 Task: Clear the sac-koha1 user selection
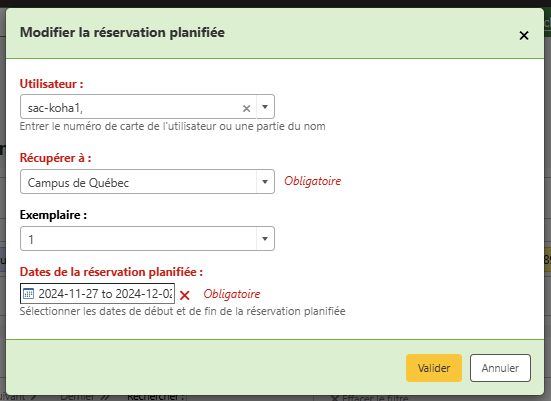(246, 108)
